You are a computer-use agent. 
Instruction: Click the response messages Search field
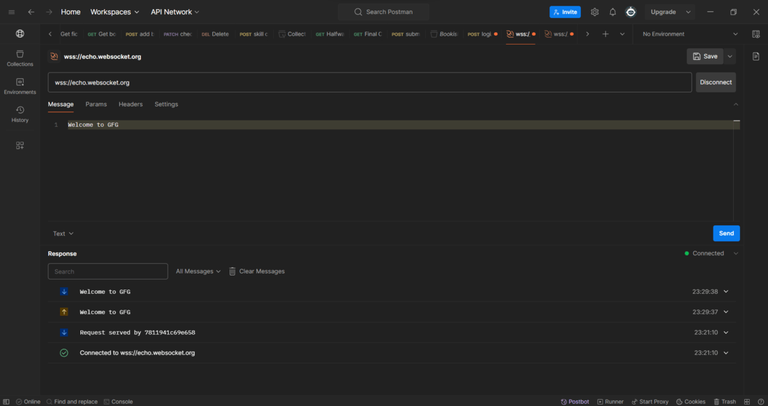(108, 271)
